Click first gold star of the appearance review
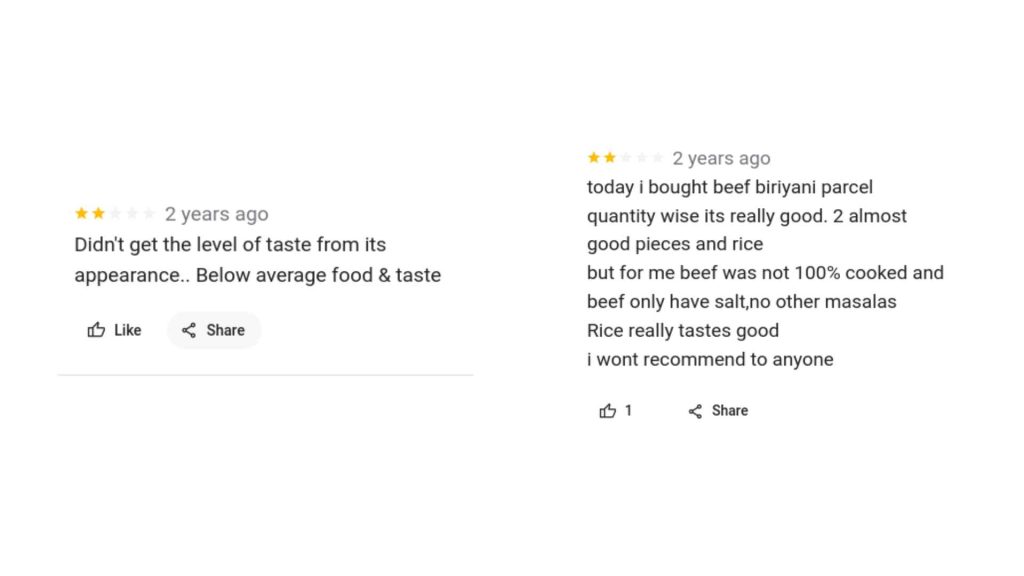Image resolution: width=1024 pixels, height=576 pixels. tap(82, 213)
